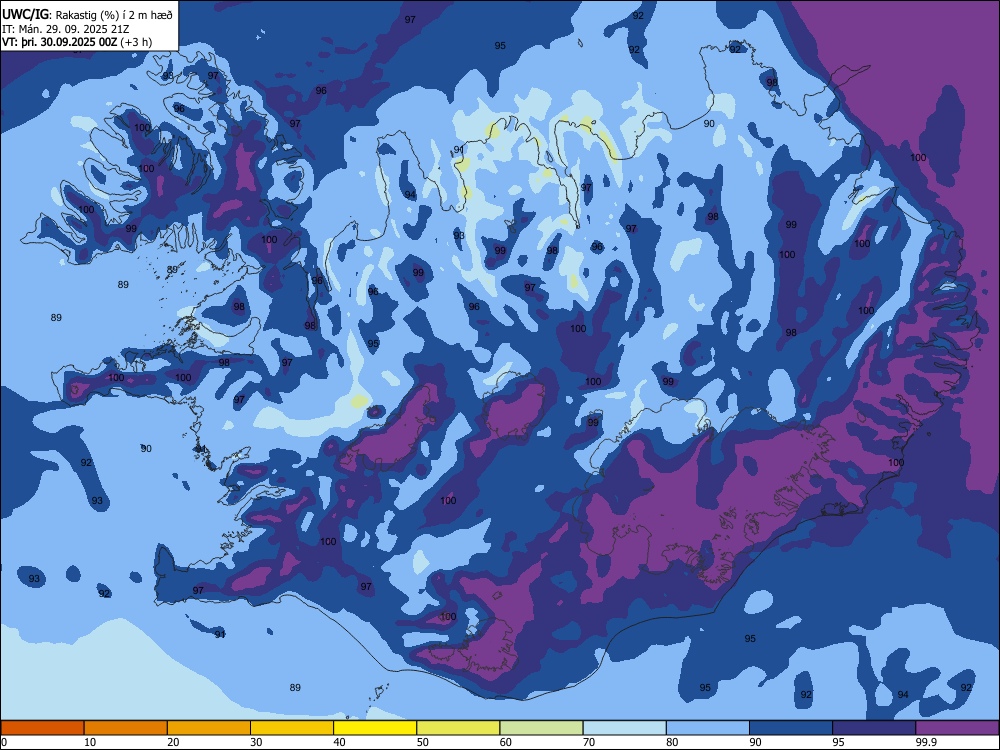Click the 70-80 pale blue legend swatch
Viewport: 1000px width, 750px height.
624,728
